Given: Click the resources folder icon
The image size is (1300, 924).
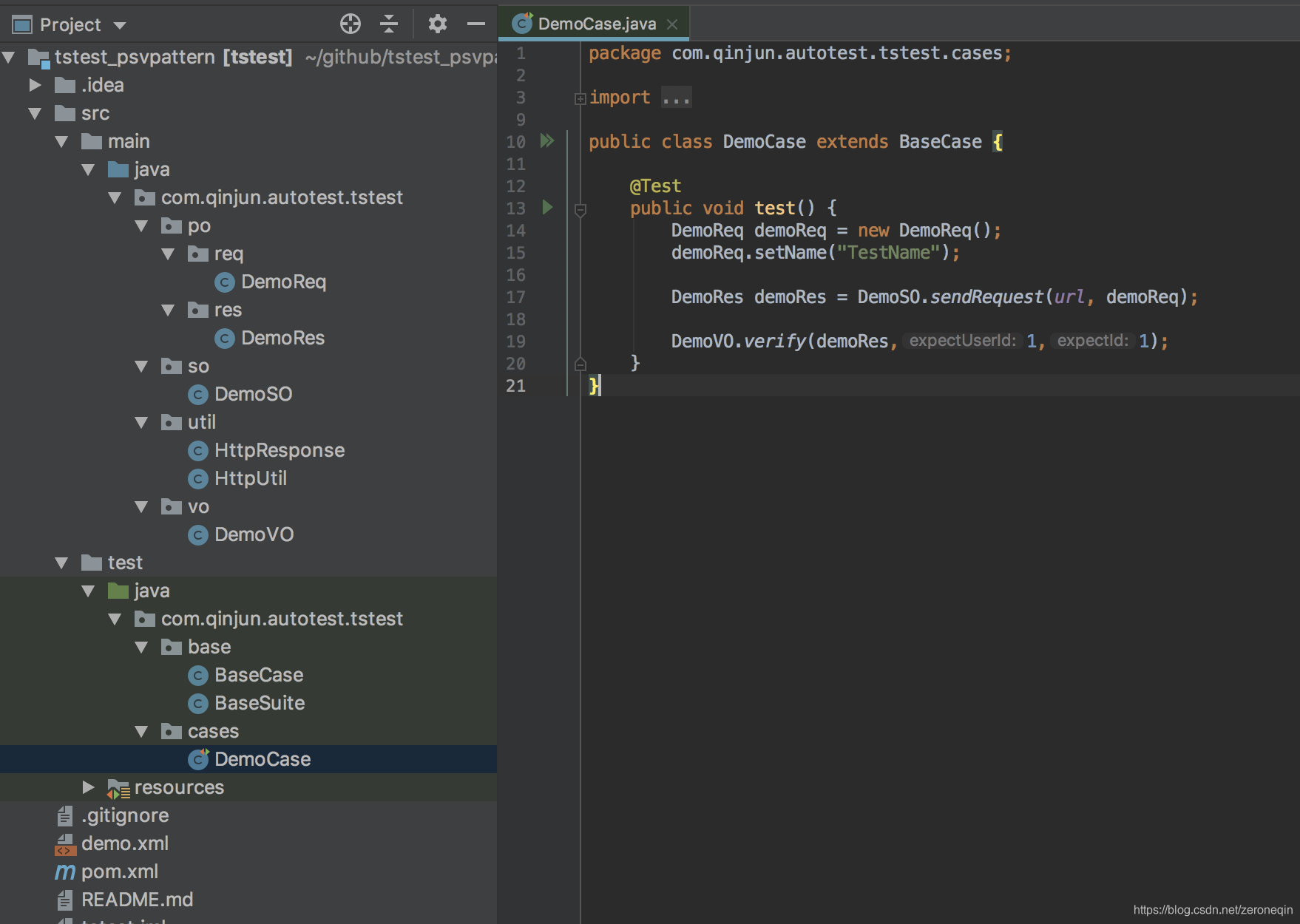Looking at the screenshot, I should click(x=118, y=789).
